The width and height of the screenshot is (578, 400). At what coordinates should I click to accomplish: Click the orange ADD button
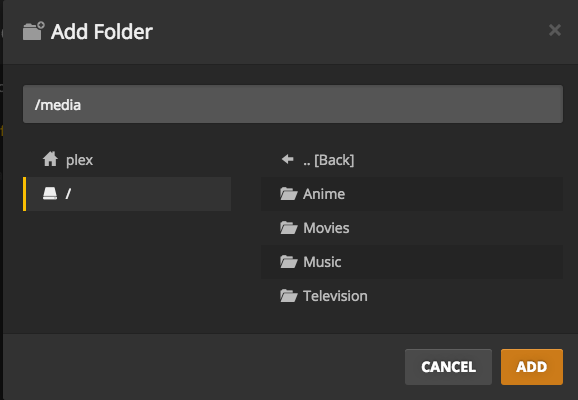click(x=532, y=367)
